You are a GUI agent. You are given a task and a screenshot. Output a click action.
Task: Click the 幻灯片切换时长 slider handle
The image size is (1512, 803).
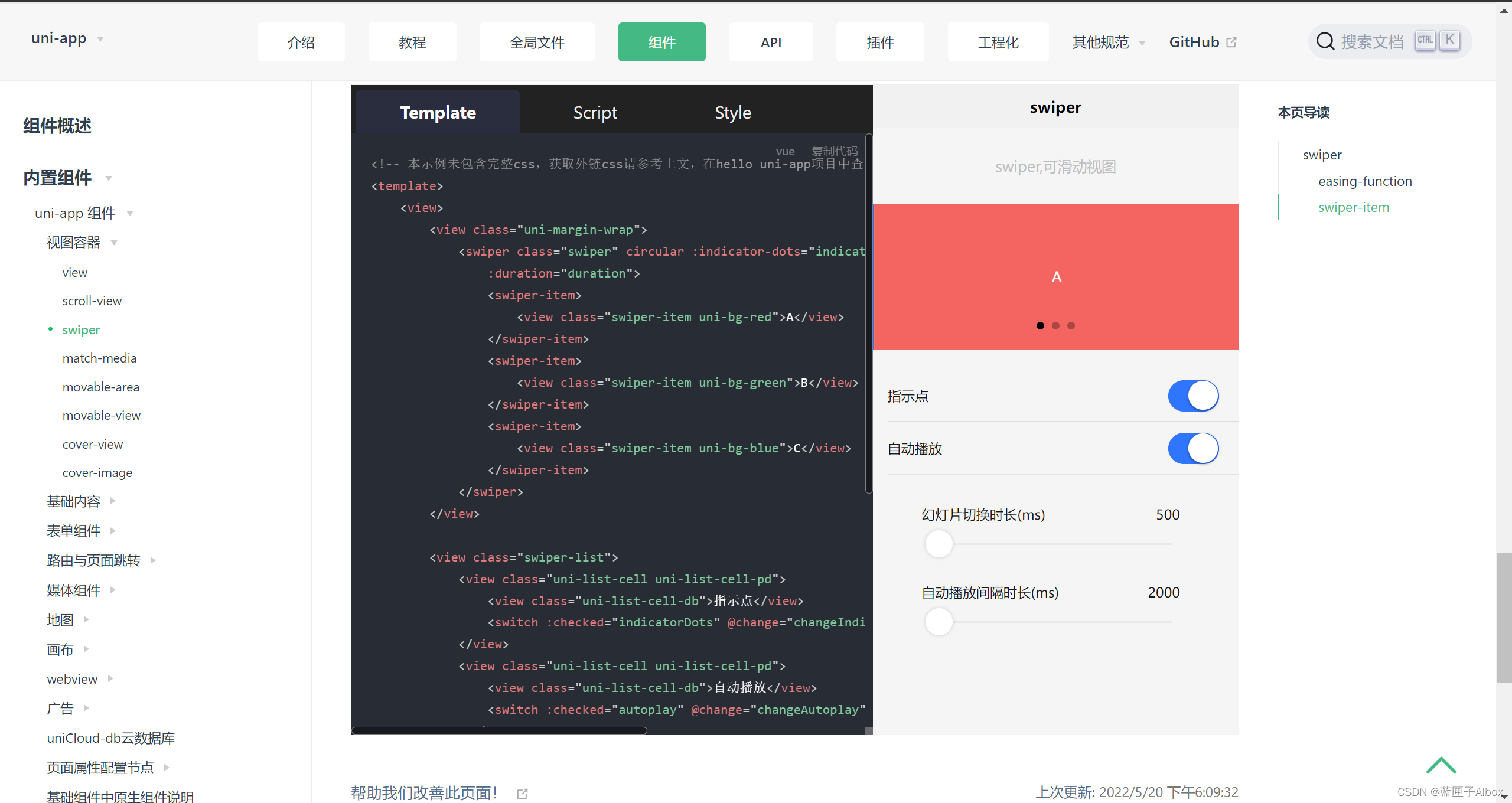pyautogui.click(x=939, y=544)
